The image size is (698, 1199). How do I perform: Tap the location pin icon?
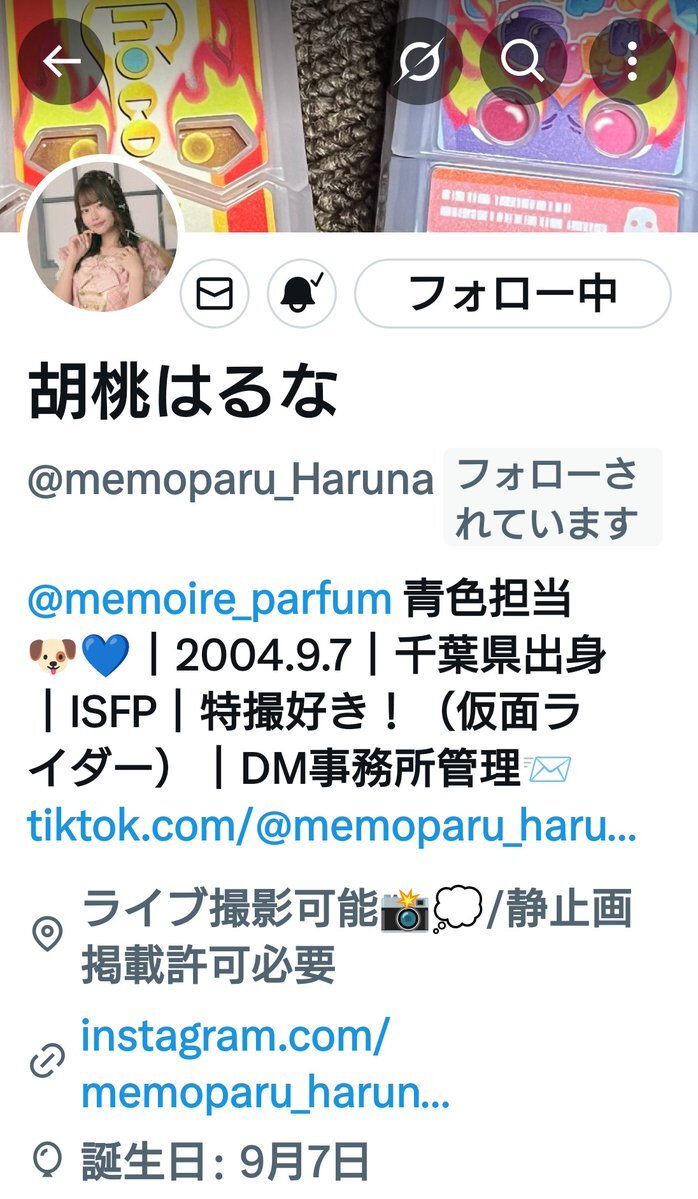47,935
